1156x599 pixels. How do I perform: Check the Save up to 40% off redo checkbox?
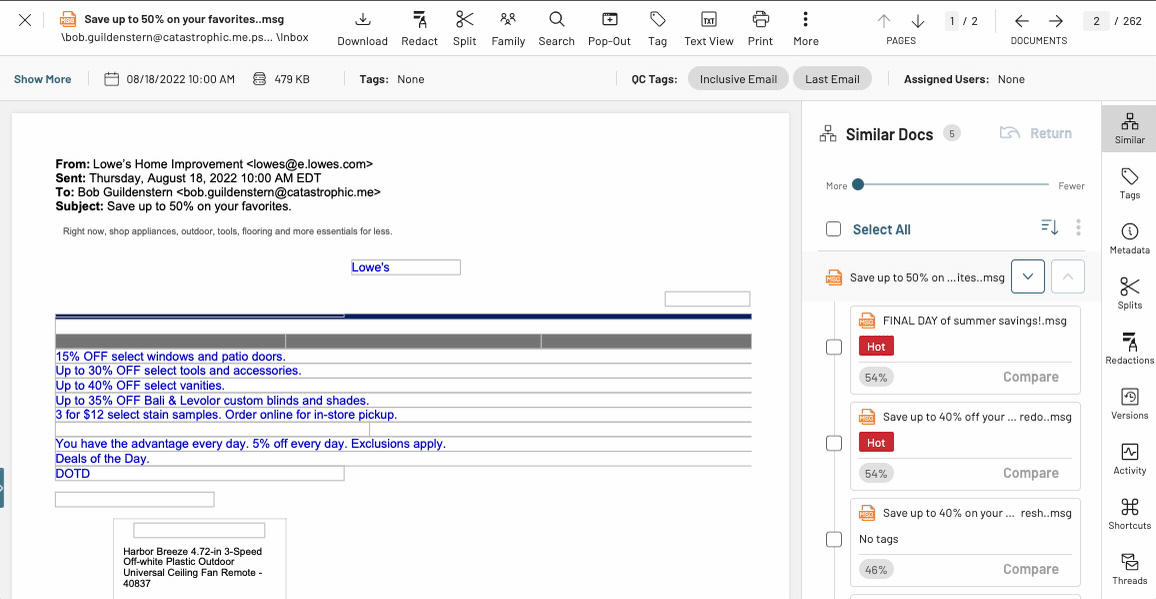coord(834,443)
